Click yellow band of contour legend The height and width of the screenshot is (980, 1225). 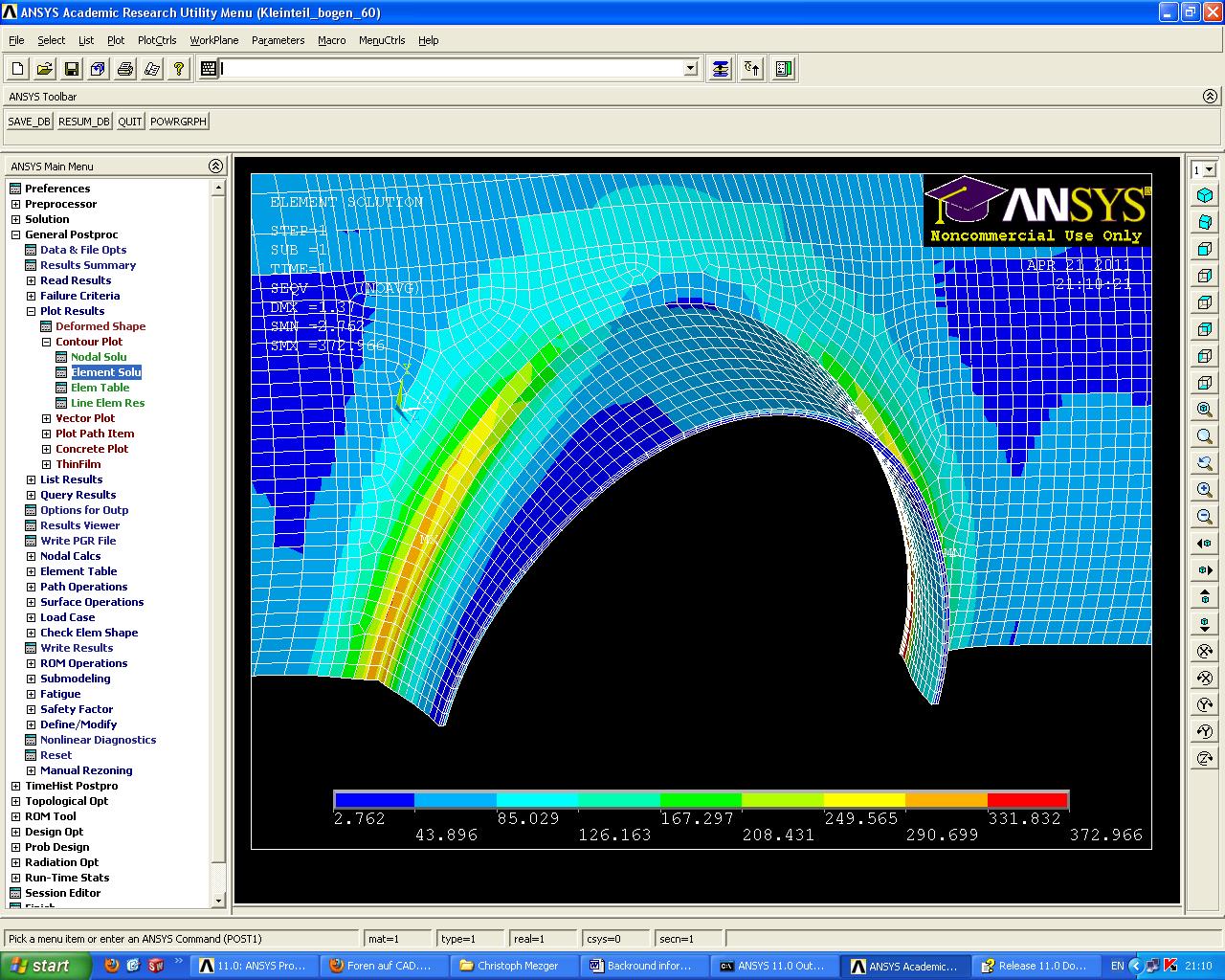click(864, 800)
